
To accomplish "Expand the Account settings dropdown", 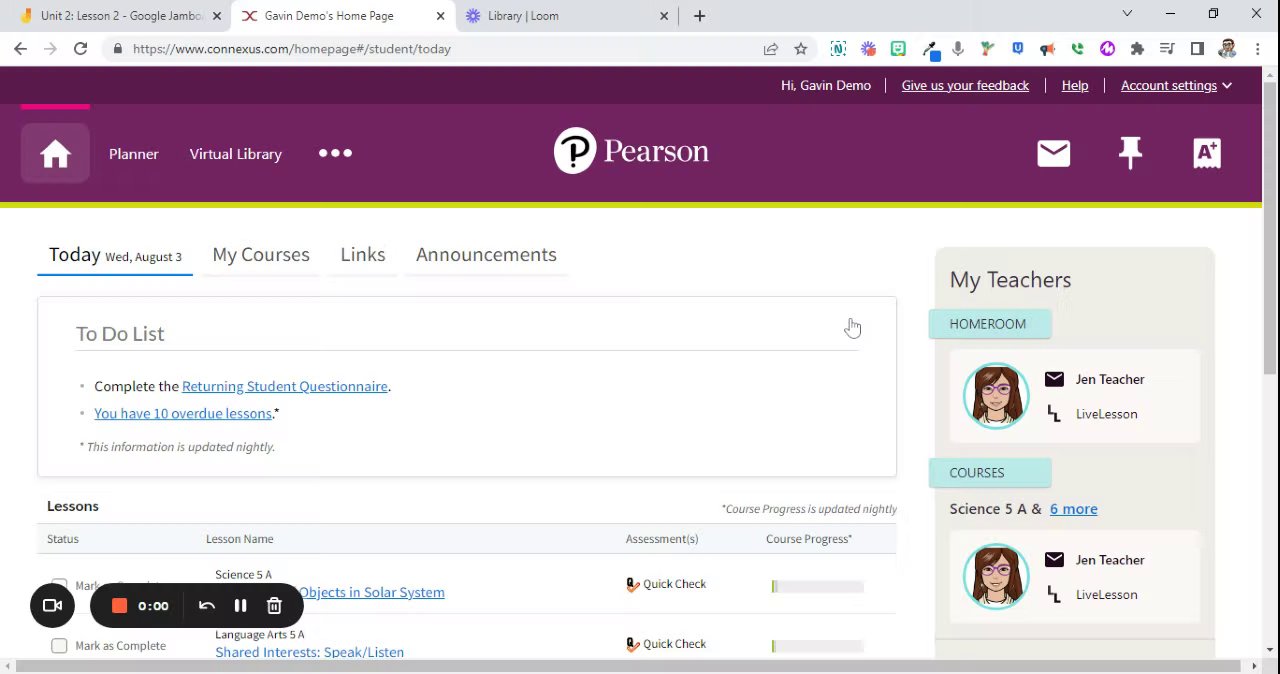I will coord(1176,86).
